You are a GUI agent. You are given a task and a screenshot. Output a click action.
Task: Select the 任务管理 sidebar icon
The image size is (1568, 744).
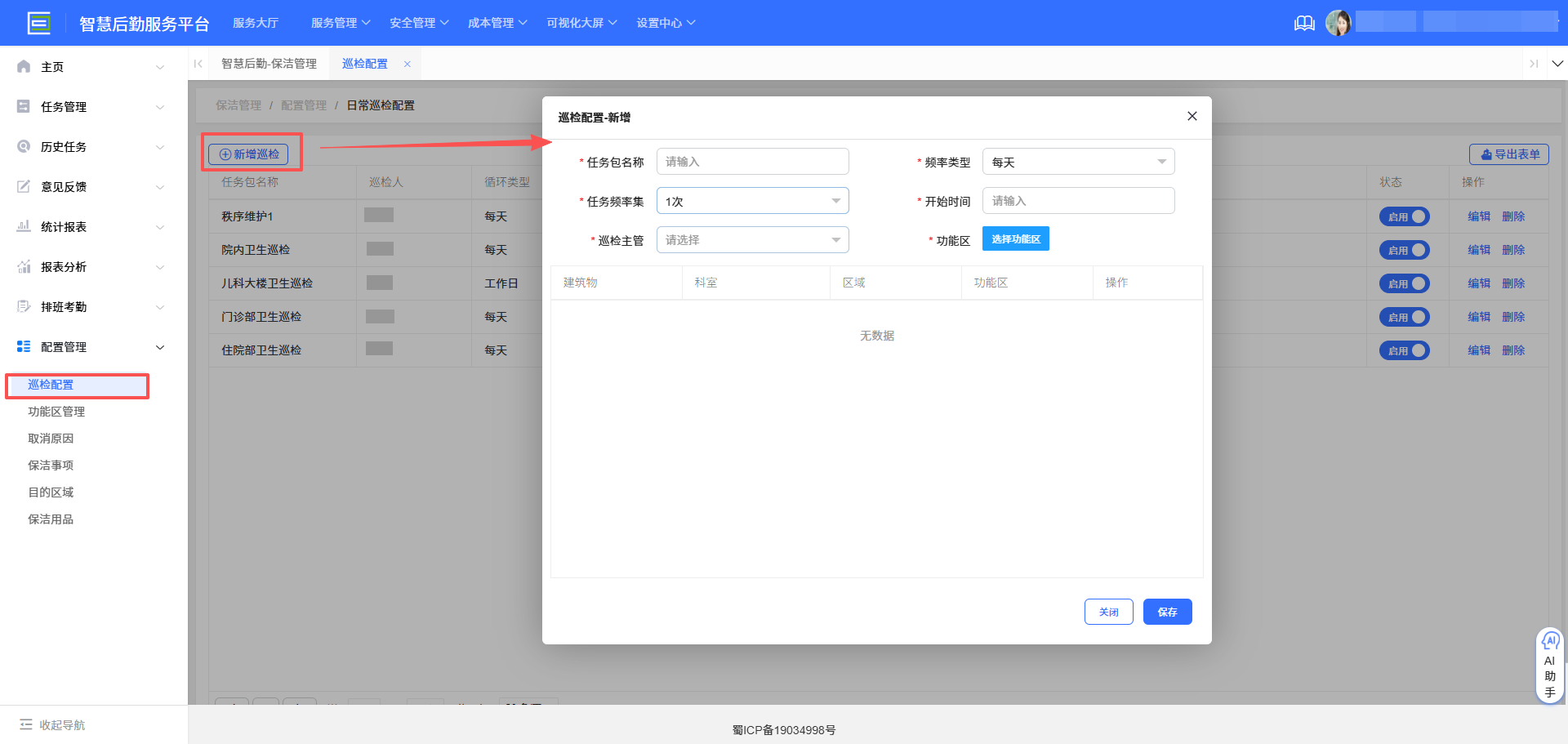coord(23,106)
